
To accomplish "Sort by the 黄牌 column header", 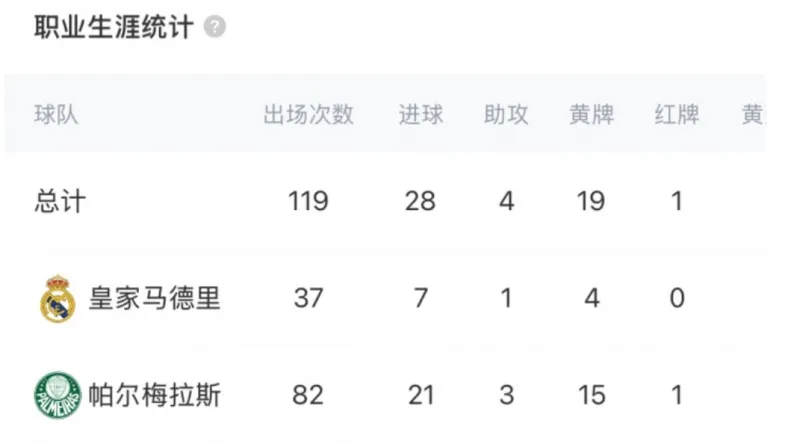I will [591, 115].
